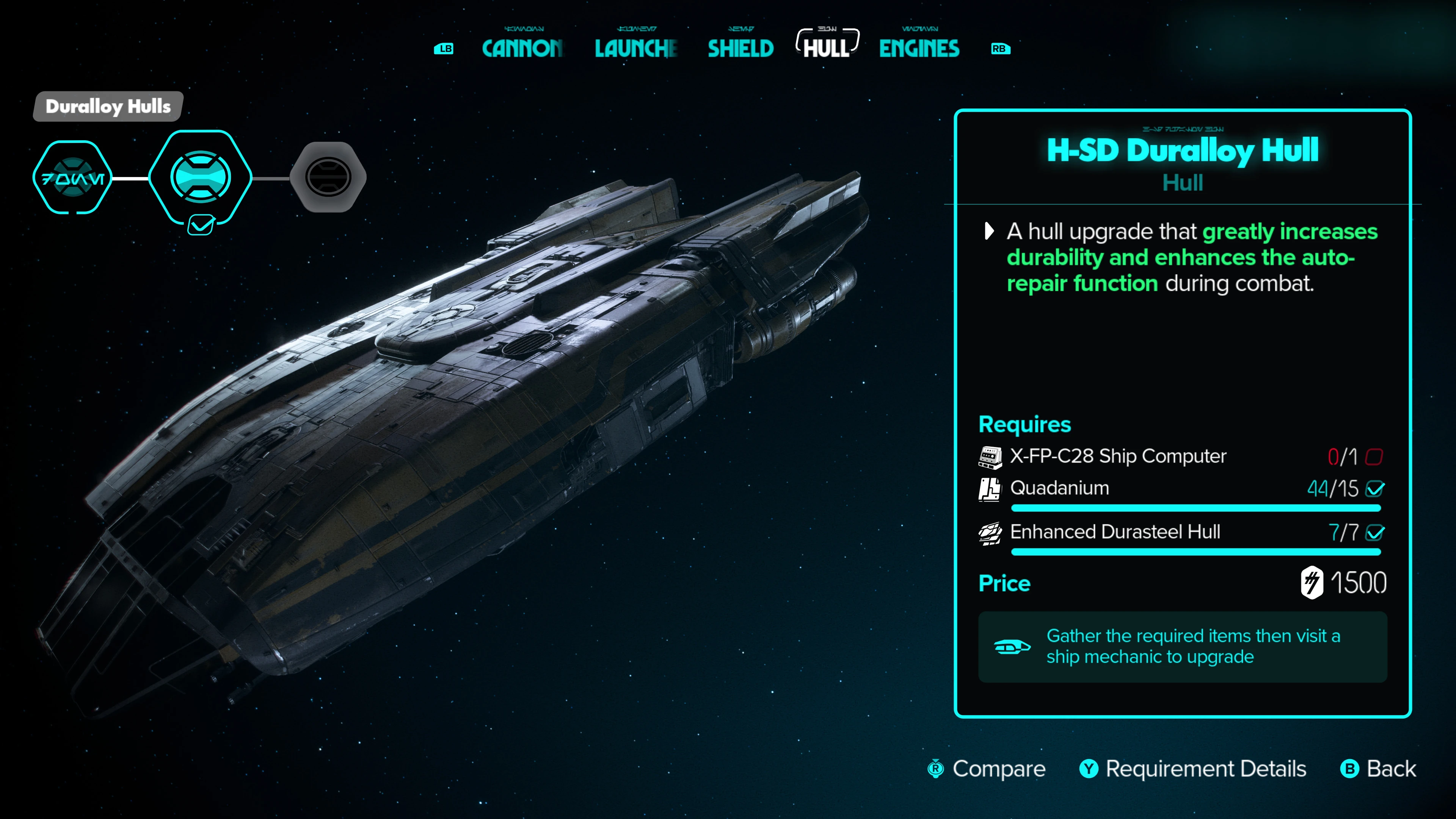This screenshot has height=819, width=1456.
Task: Click the LB bumper icon
Action: 444,49
